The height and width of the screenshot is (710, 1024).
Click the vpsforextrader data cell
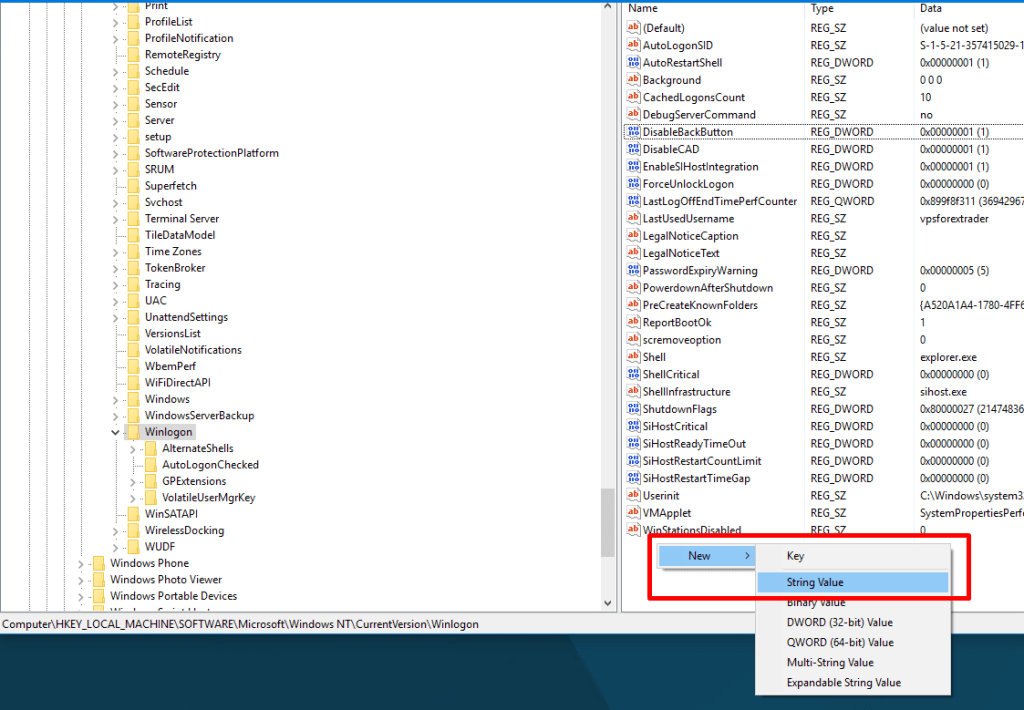click(x=954, y=218)
